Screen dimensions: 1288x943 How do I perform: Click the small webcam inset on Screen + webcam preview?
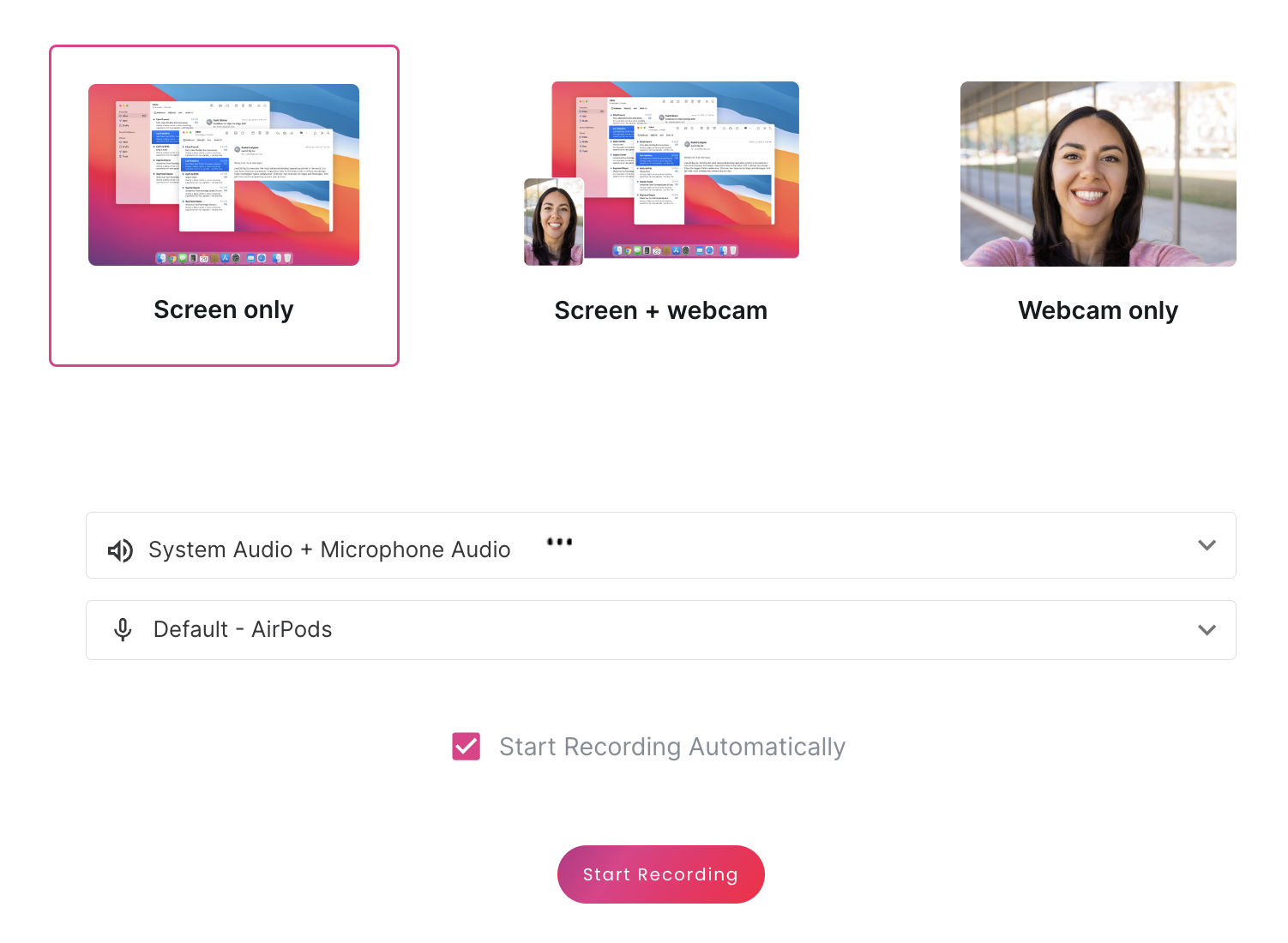(x=554, y=222)
